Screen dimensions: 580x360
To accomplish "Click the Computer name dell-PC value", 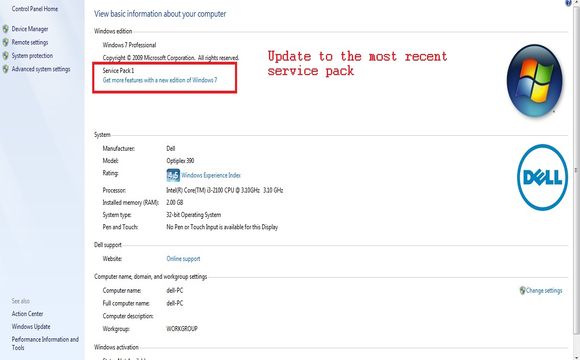I will pyautogui.click(x=175, y=290).
